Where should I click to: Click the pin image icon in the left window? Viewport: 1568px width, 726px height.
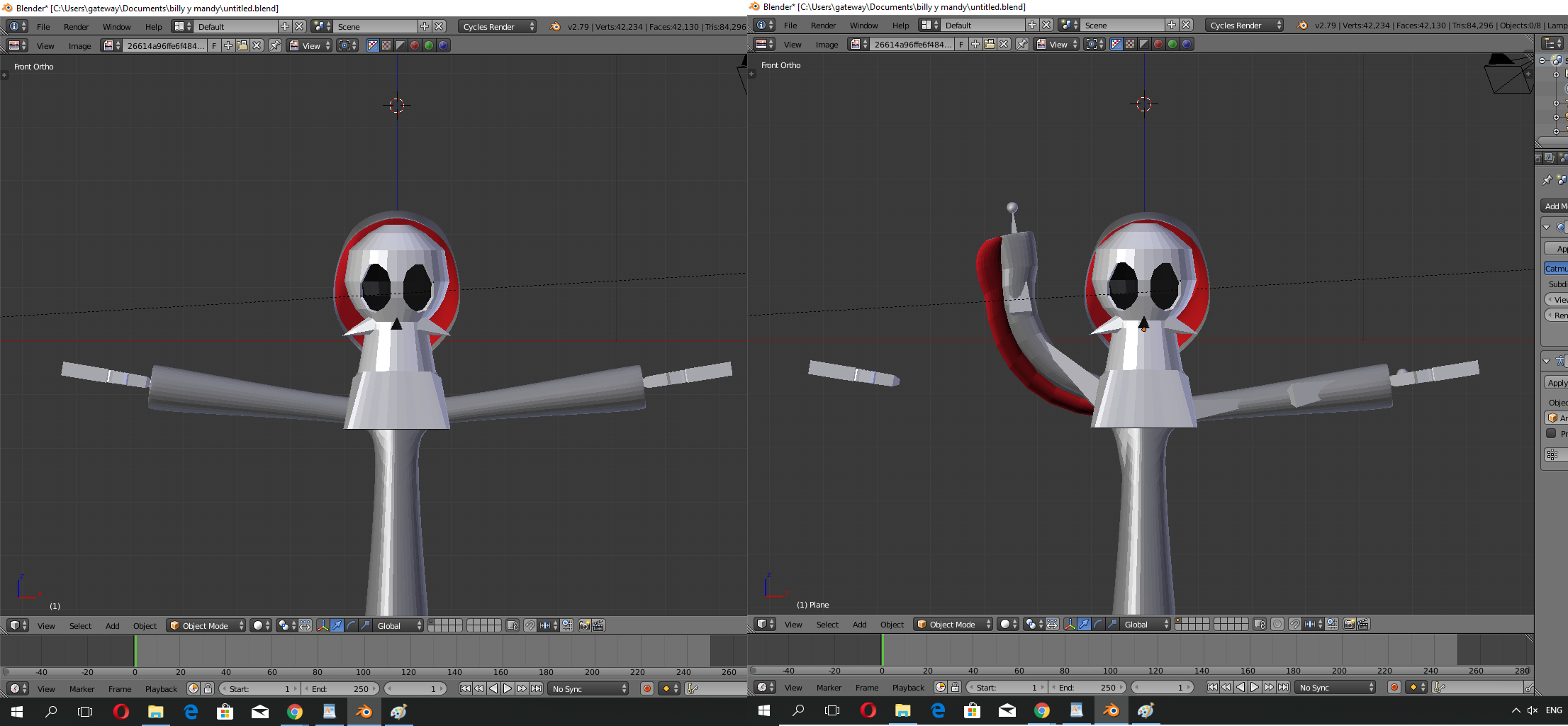275,45
